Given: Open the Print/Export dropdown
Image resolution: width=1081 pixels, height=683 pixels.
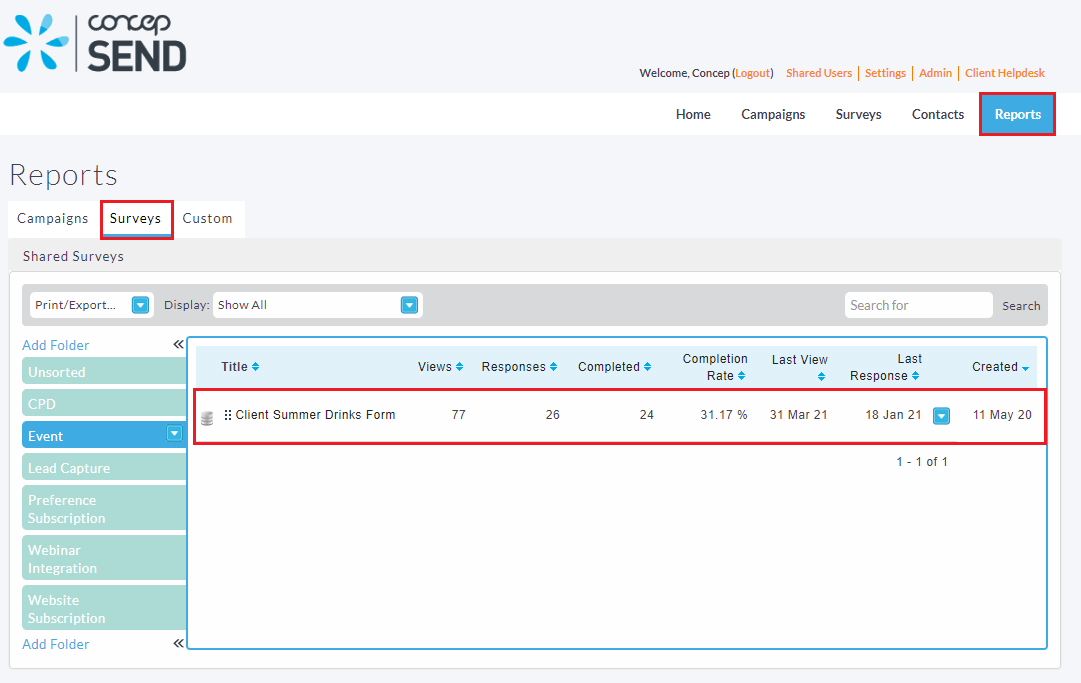Looking at the screenshot, I should tap(141, 305).
